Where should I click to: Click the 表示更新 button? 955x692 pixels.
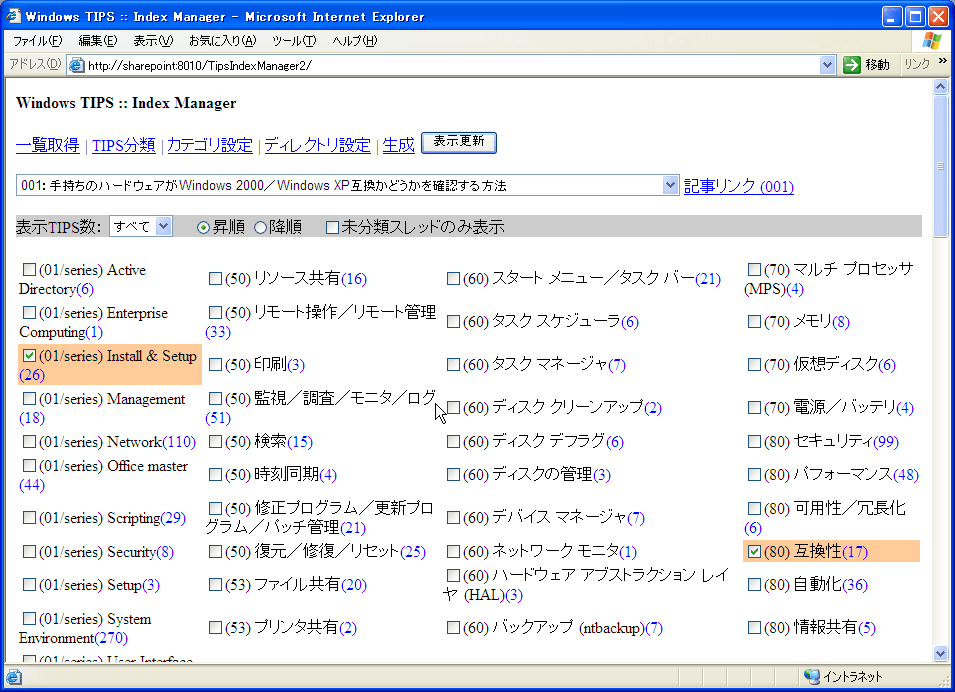459,142
